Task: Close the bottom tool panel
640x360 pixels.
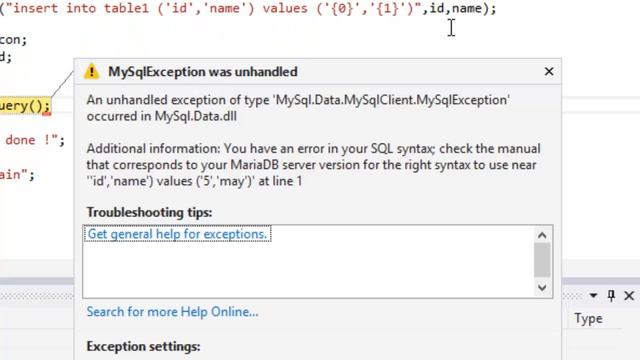Action: tap(629, 296)
